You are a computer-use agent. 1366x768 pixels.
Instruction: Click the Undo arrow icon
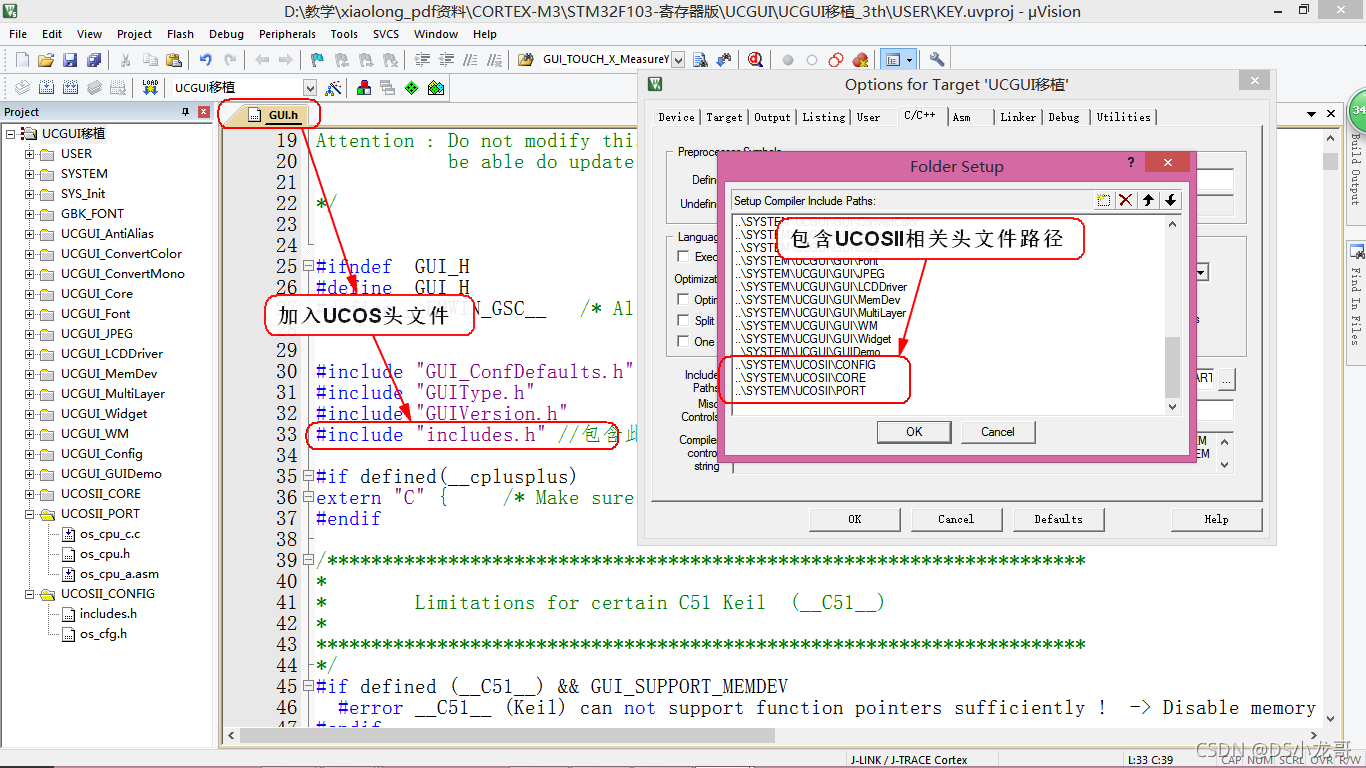[205, 59]
